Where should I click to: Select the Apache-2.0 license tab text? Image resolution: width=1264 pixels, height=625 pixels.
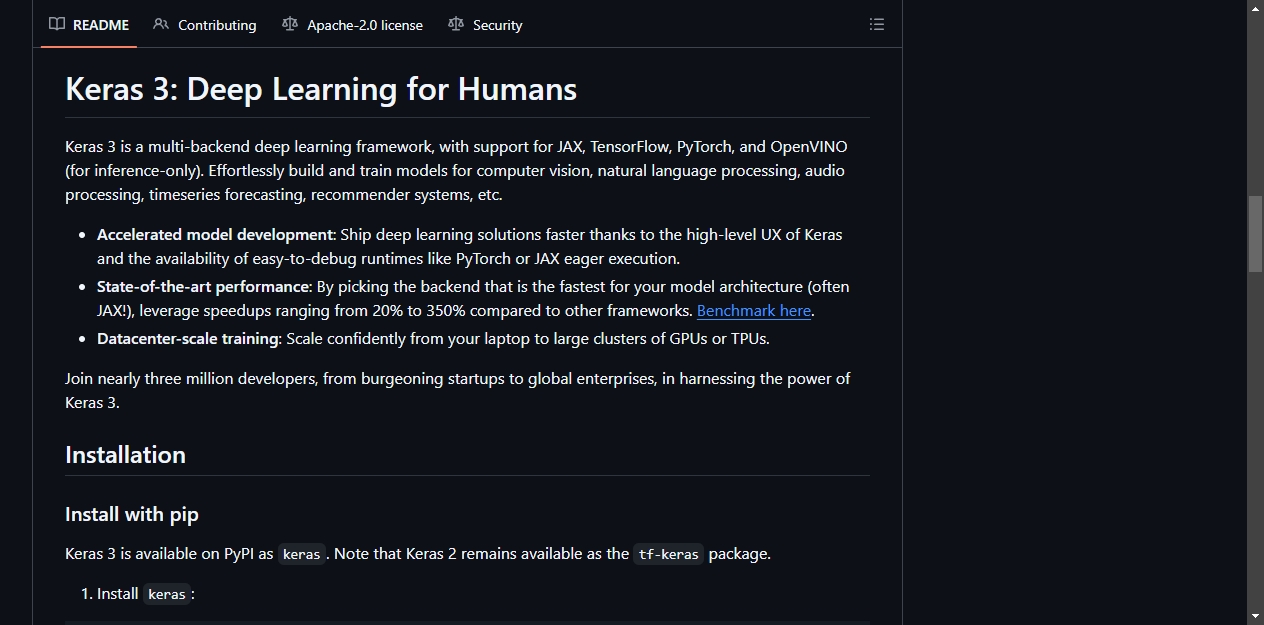point(365,25)
